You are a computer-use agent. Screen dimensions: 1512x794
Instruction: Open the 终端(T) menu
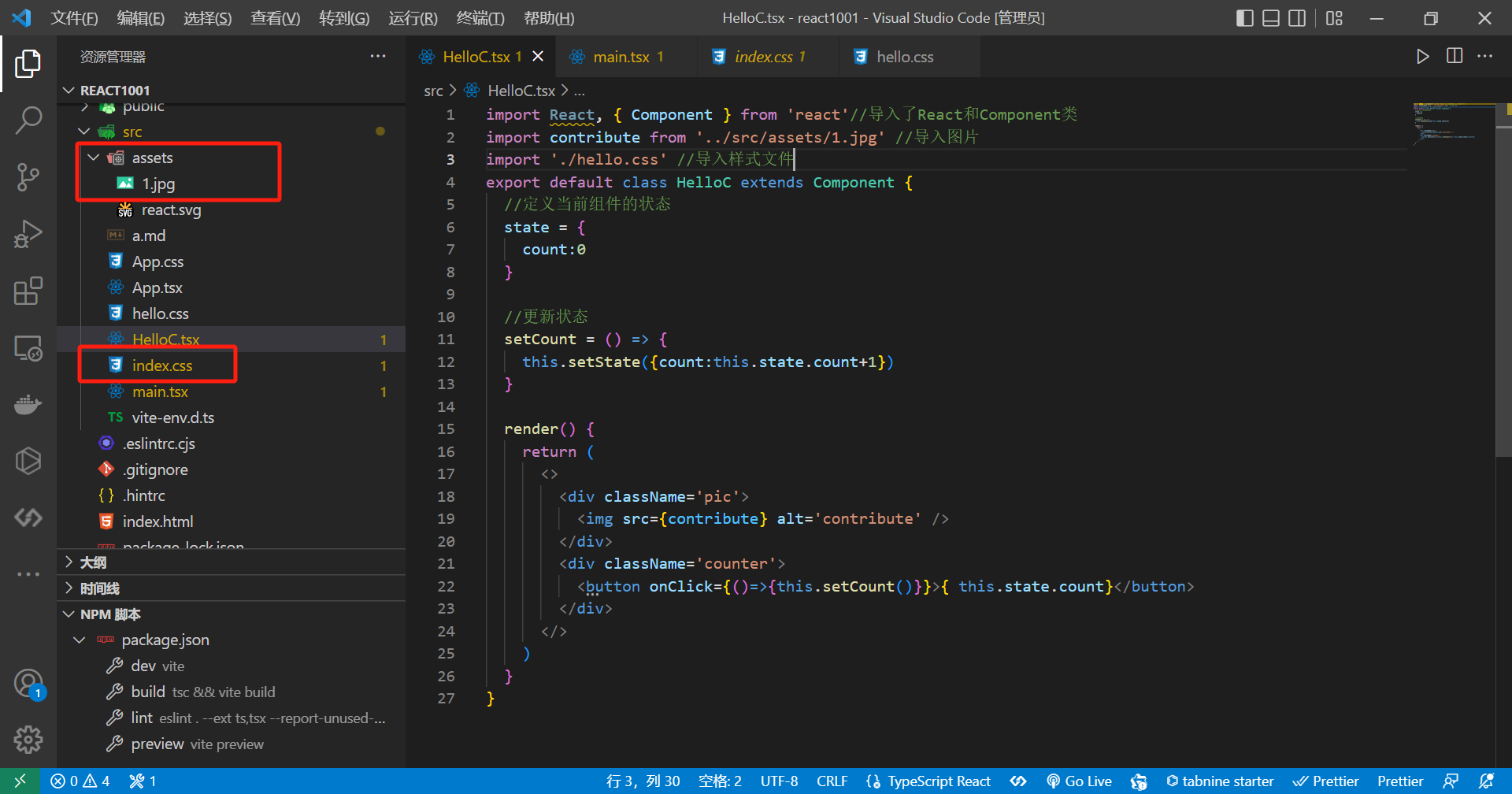coord(480,18)
